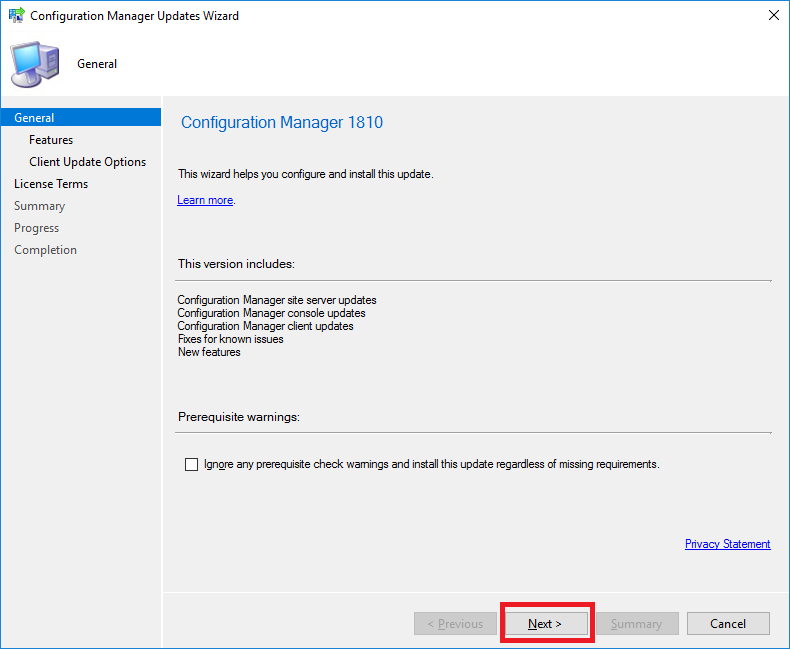
Task: Go to Features step in sidebar
Action: [51, 140]
